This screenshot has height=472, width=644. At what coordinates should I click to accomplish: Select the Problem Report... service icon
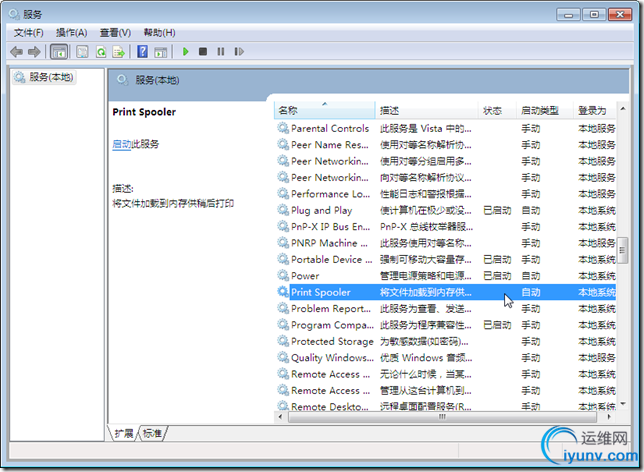[x=283, y=308]
